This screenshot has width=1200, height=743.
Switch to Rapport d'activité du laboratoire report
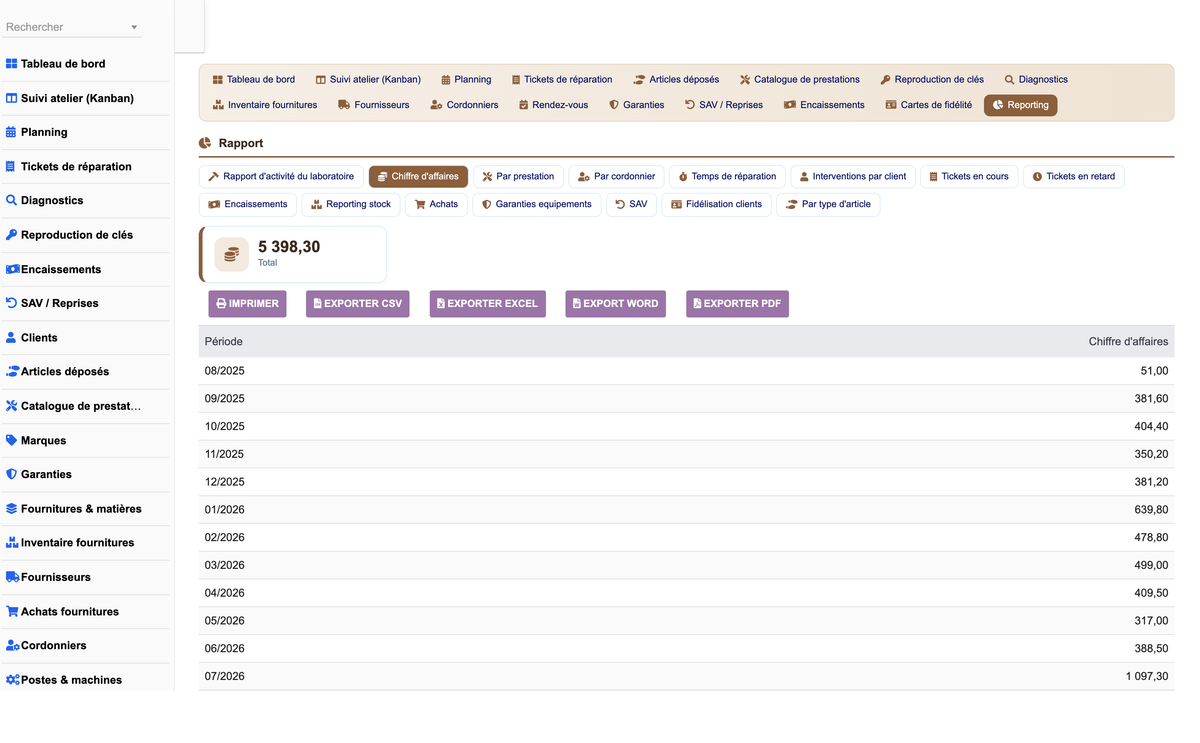point(281,177)
